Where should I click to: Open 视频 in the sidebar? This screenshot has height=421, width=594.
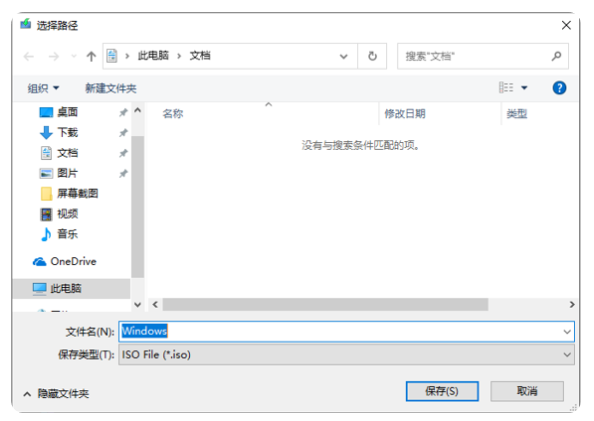pos(67,214)
